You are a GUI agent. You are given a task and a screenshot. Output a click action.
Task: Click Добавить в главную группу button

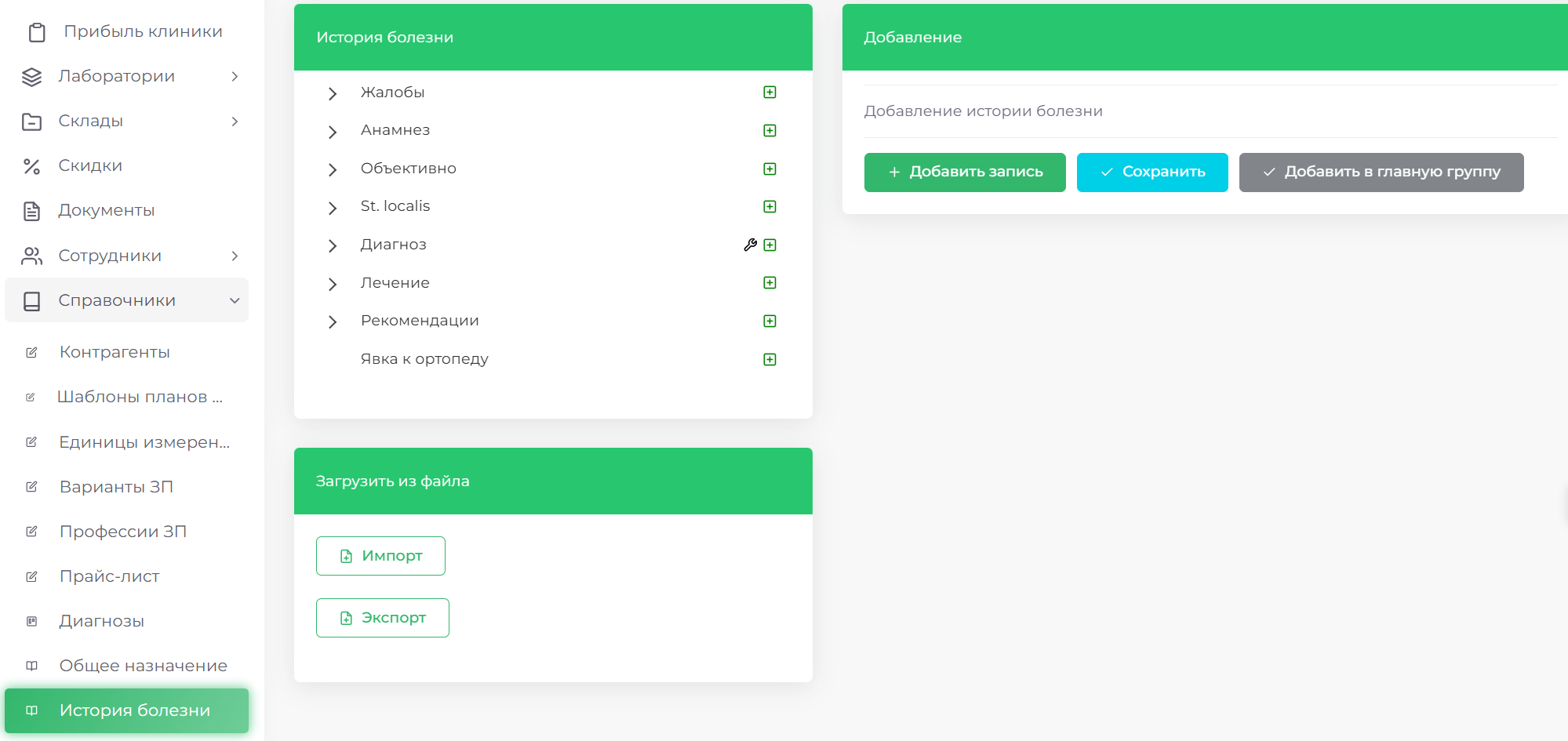pos(1381,173)
